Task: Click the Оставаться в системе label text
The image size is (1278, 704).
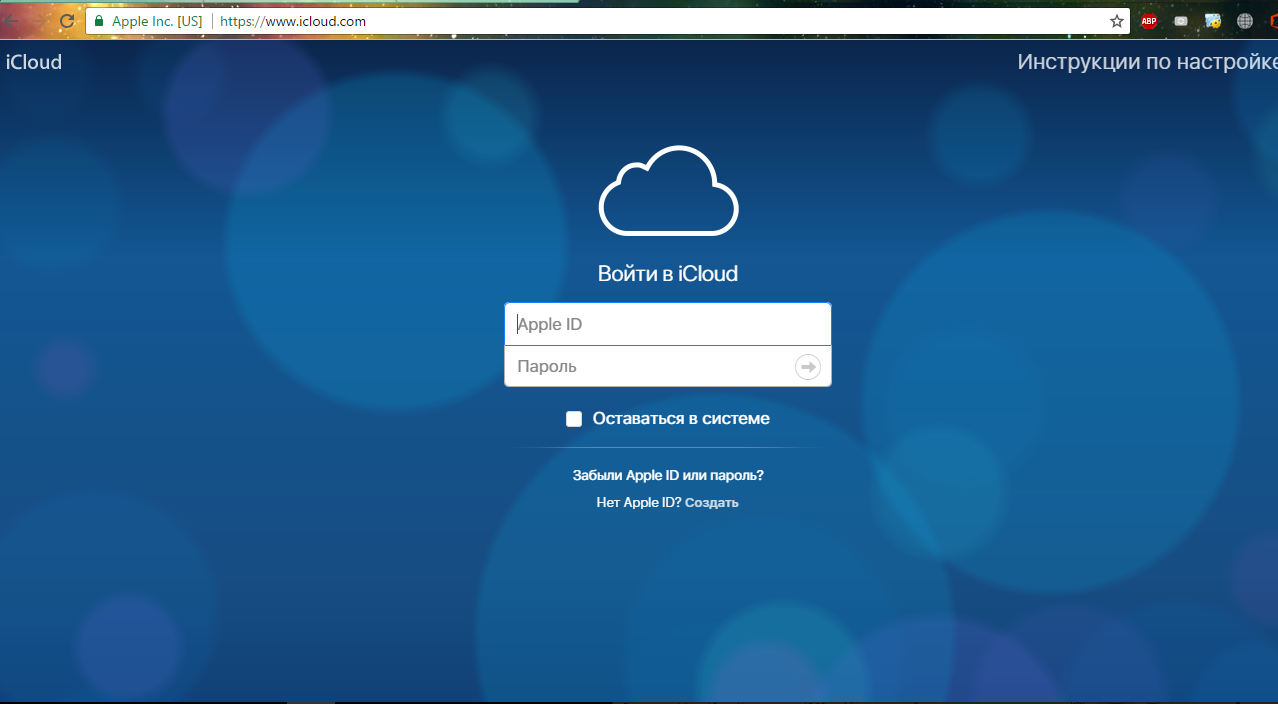Action: pos(681,419)
